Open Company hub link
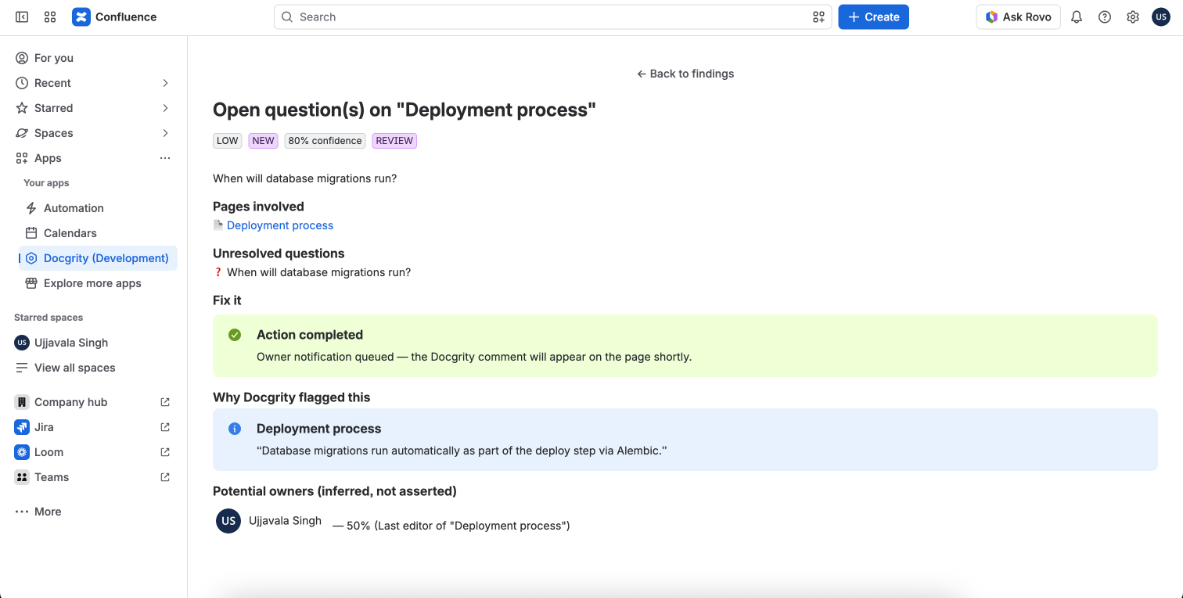 [x=71, y=402]
